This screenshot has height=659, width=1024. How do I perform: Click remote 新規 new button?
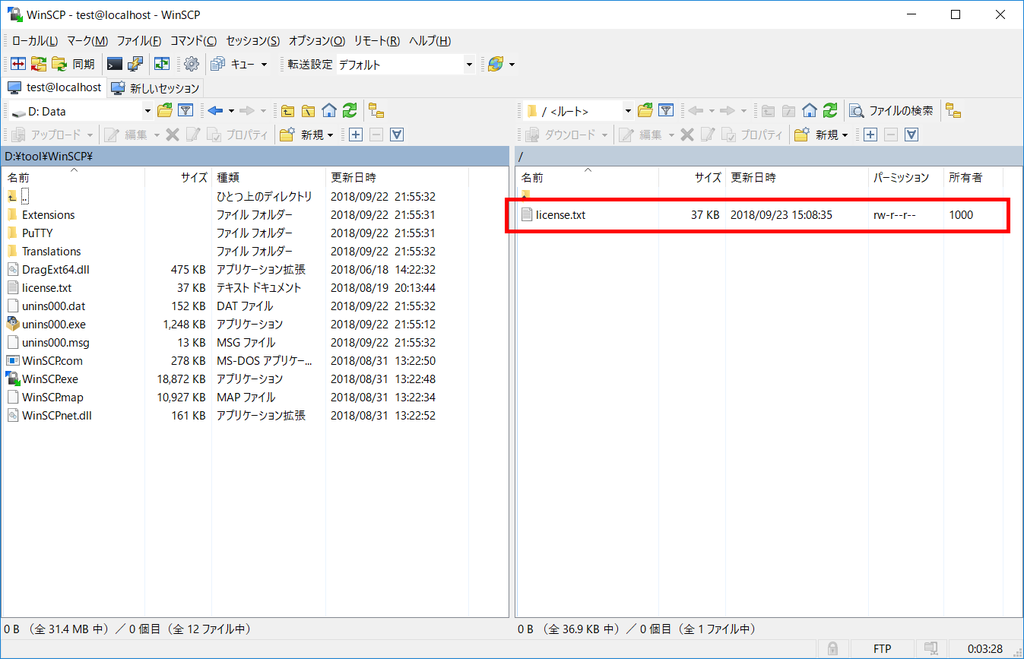click(821, 135)
